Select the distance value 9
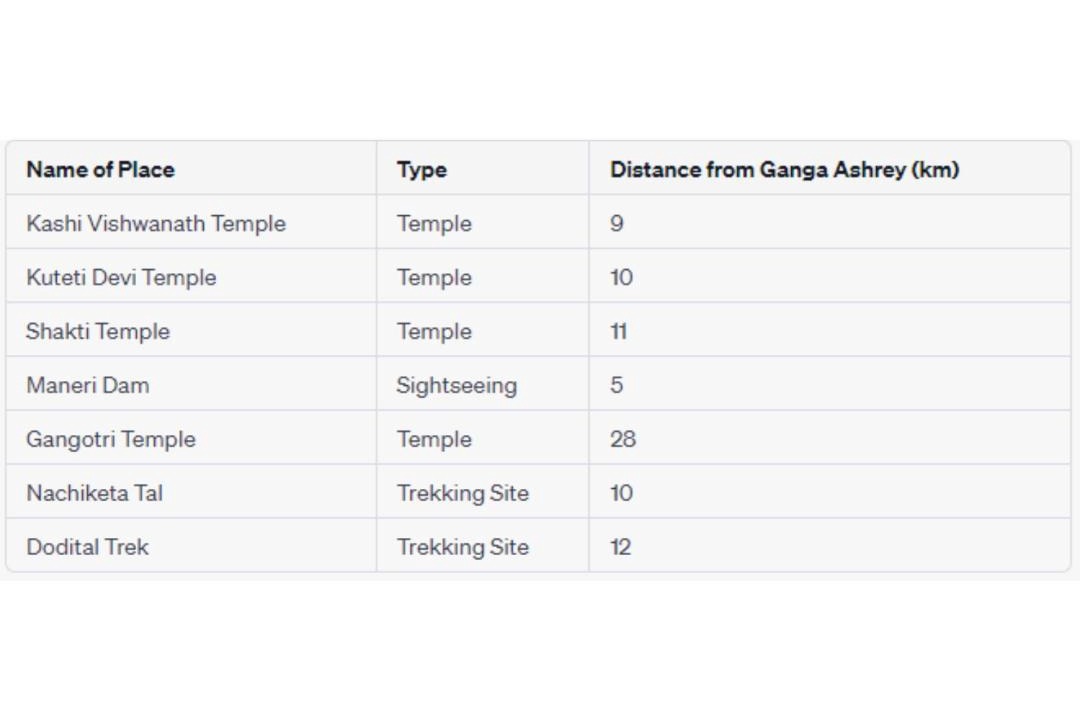This screenshot has width=1080, height=720. [x=616, y=224]
